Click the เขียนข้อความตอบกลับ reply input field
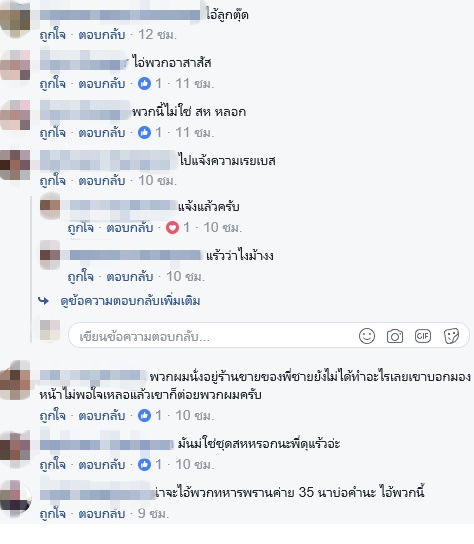The height and width of the screenshot is (544, 474). click(269, 336)
